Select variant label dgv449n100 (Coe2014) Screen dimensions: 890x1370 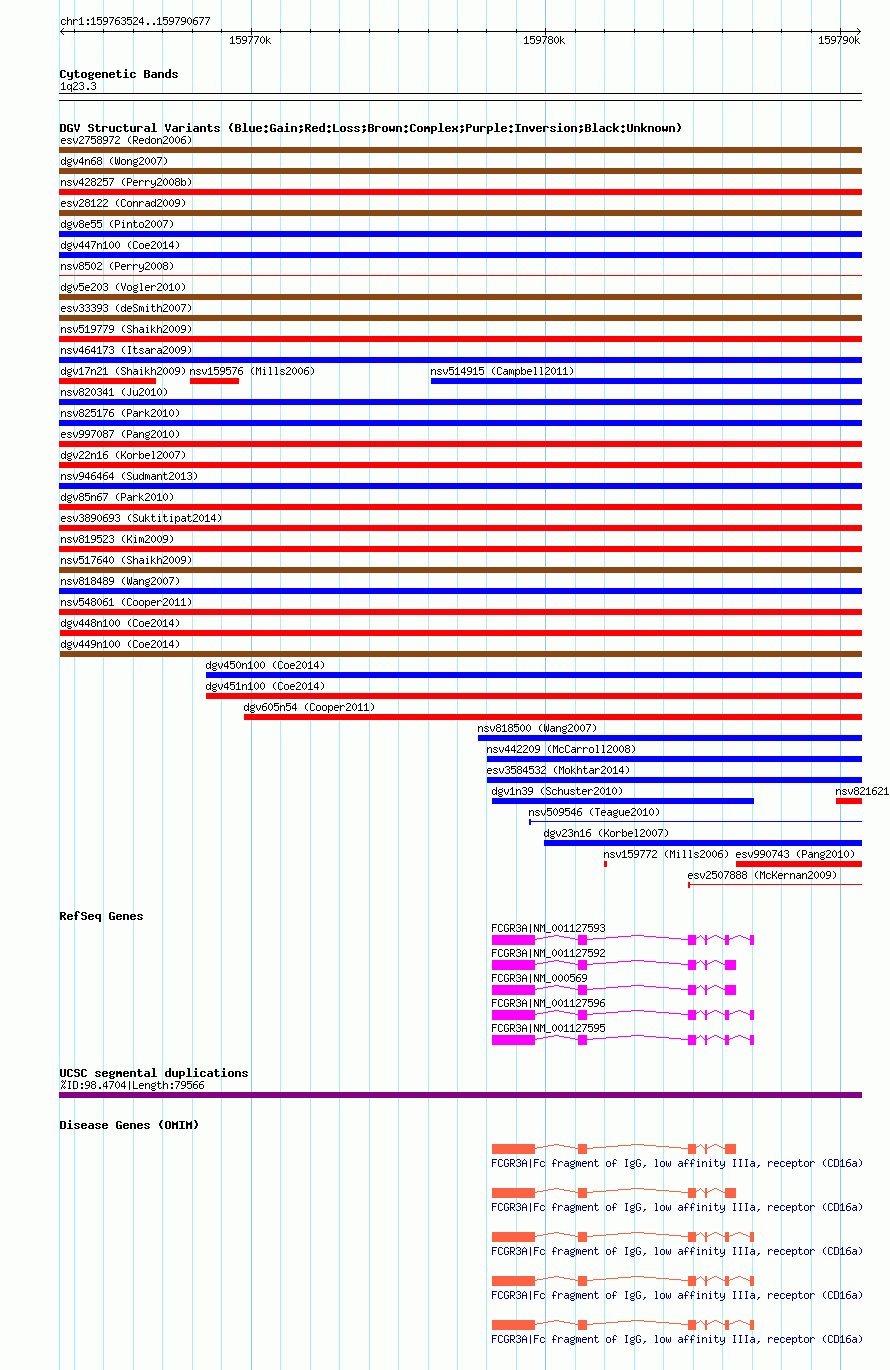(120, 644)
